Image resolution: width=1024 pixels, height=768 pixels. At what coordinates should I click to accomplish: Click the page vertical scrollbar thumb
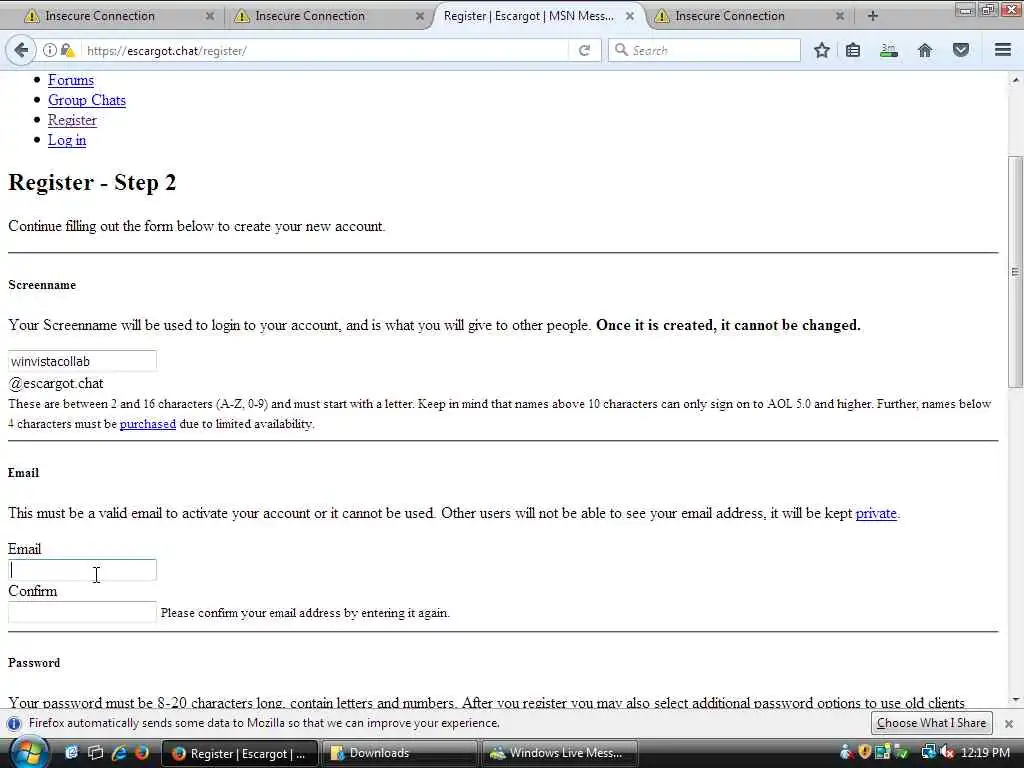point(1015,271)
